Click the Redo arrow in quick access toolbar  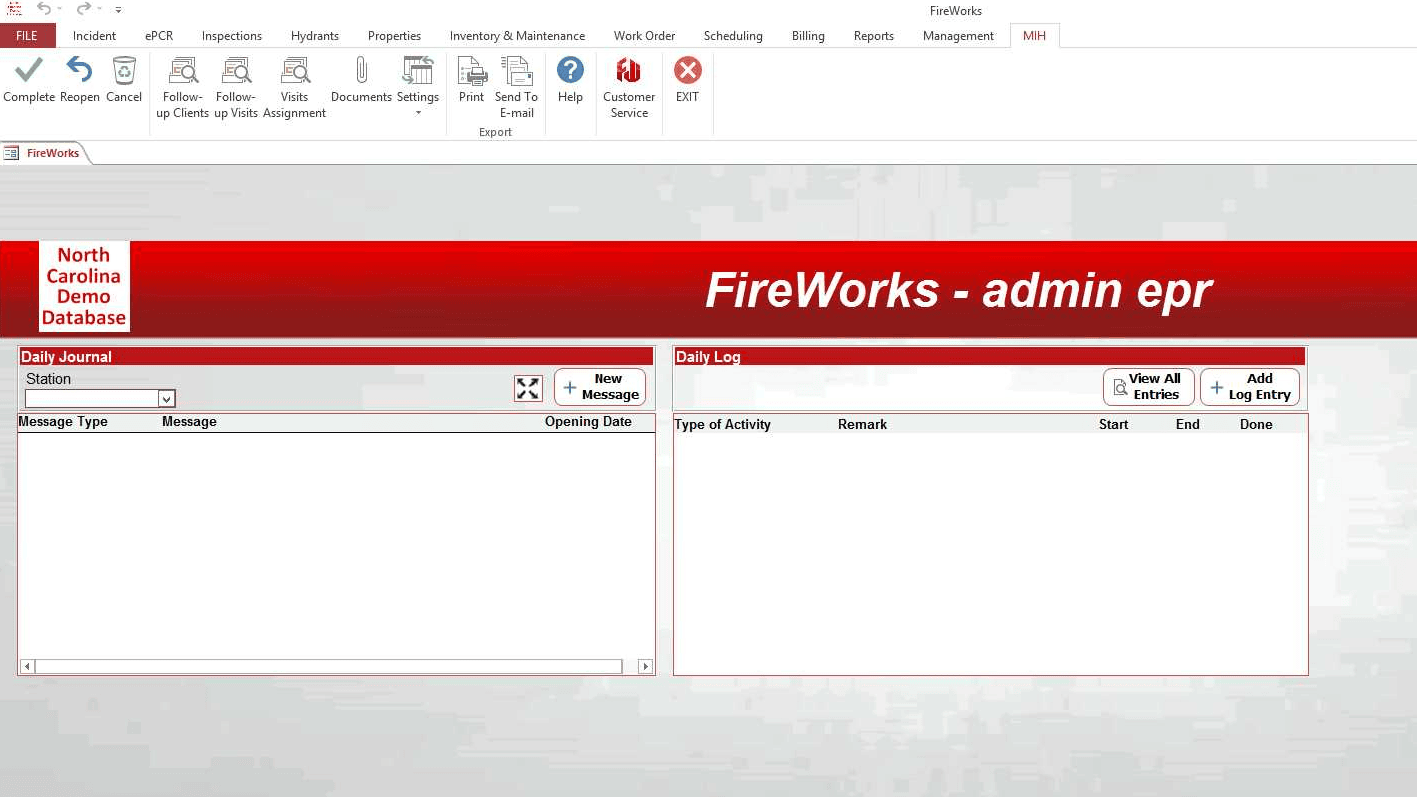[84, 9]
